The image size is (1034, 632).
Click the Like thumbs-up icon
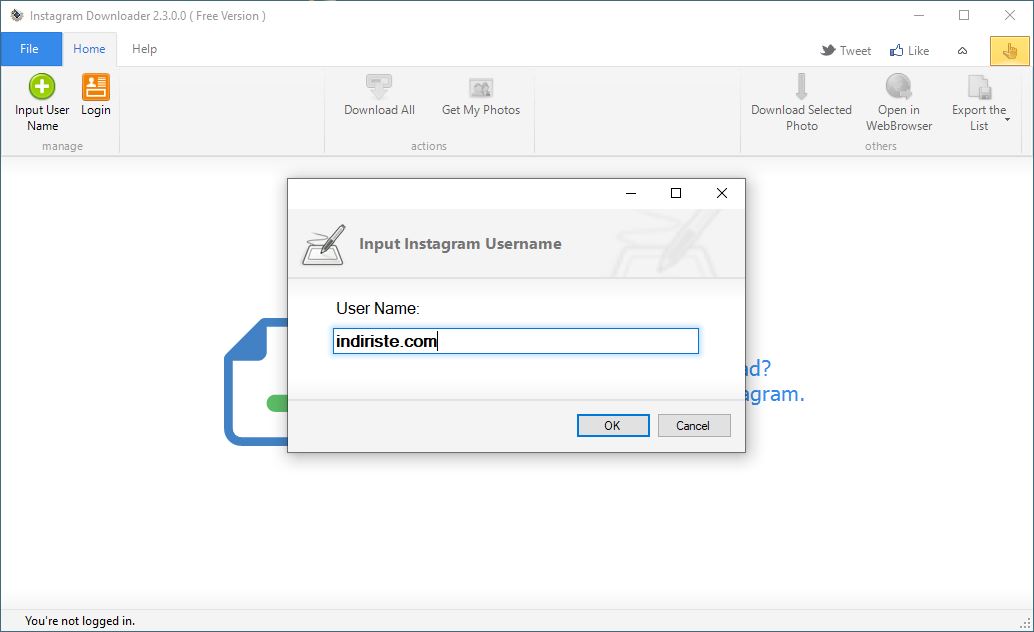(x=896, y=50)
